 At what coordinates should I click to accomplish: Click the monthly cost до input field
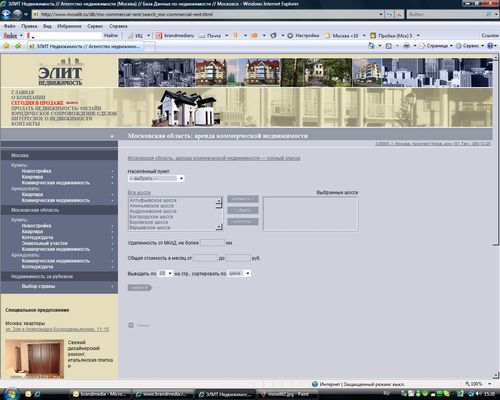click(238, 258)
